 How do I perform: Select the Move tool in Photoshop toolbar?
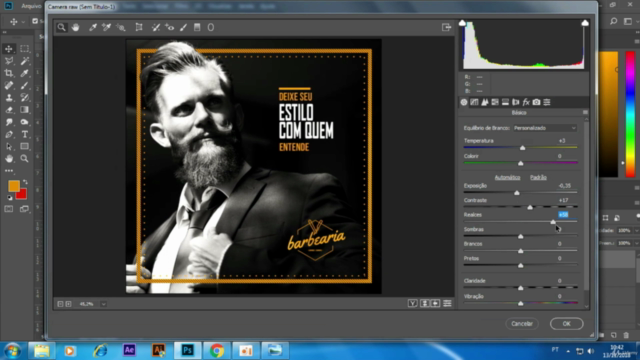[x=9, y=49]
